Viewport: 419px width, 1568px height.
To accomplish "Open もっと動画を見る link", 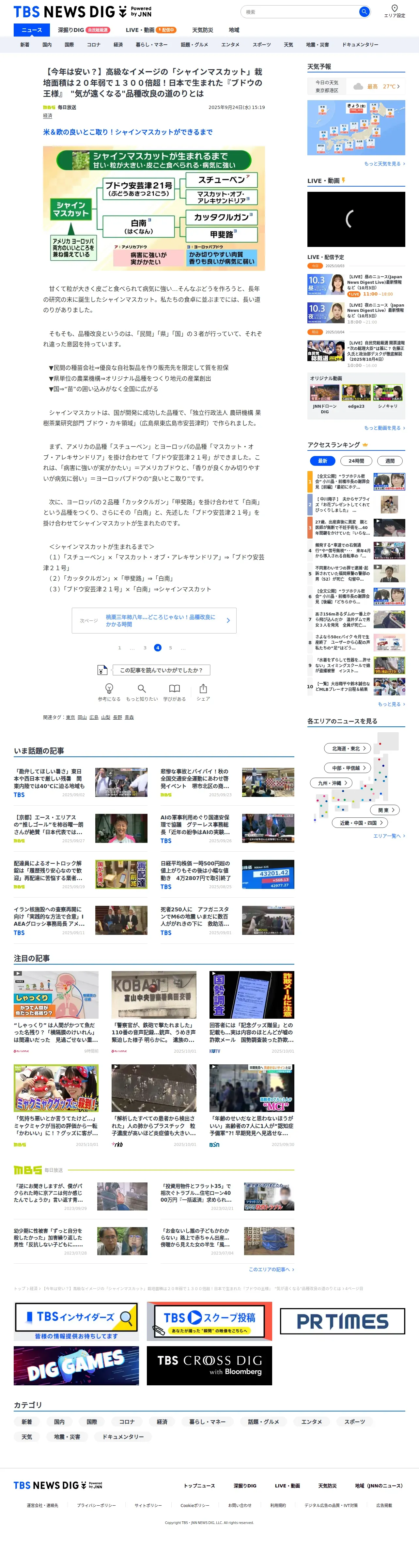I will click(x=384, y=428).
